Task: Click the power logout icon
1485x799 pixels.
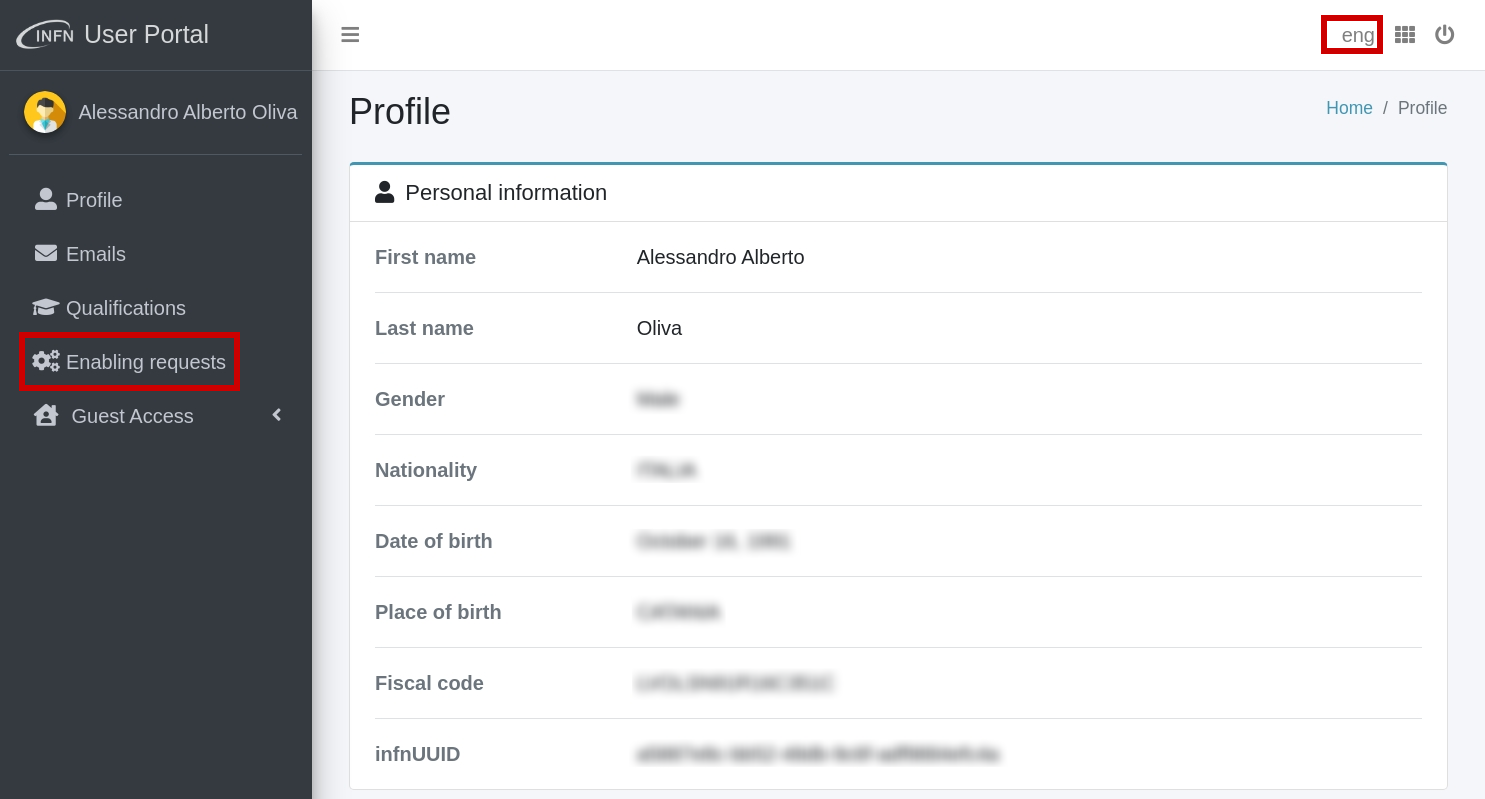Action: [x=1444, y=35]
